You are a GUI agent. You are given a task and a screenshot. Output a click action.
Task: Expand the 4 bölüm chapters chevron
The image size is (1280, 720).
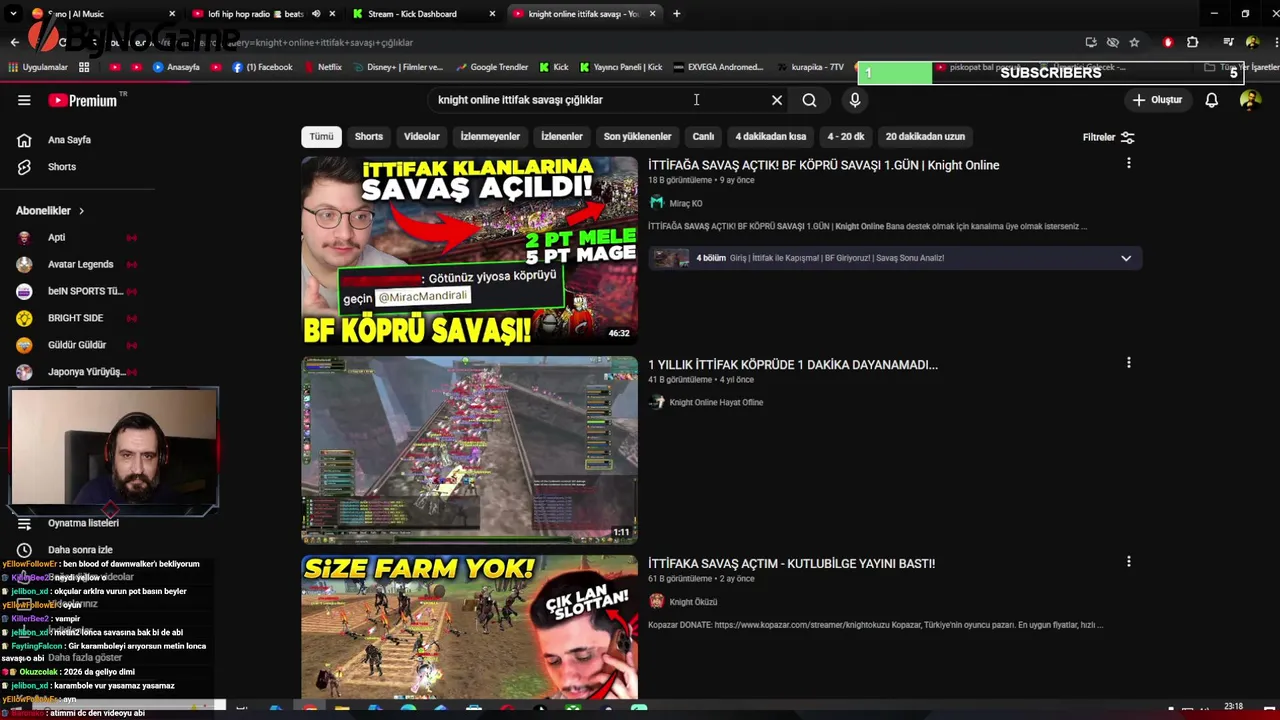(x=1126, y=258)
